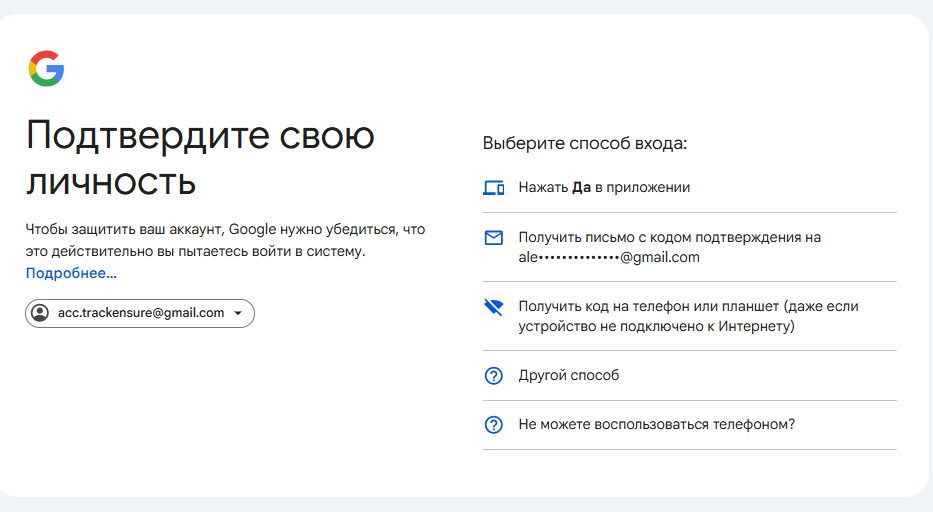Expand the account switcher dropdown arrow
Screen dimensions: 933x512
[238, 314]
